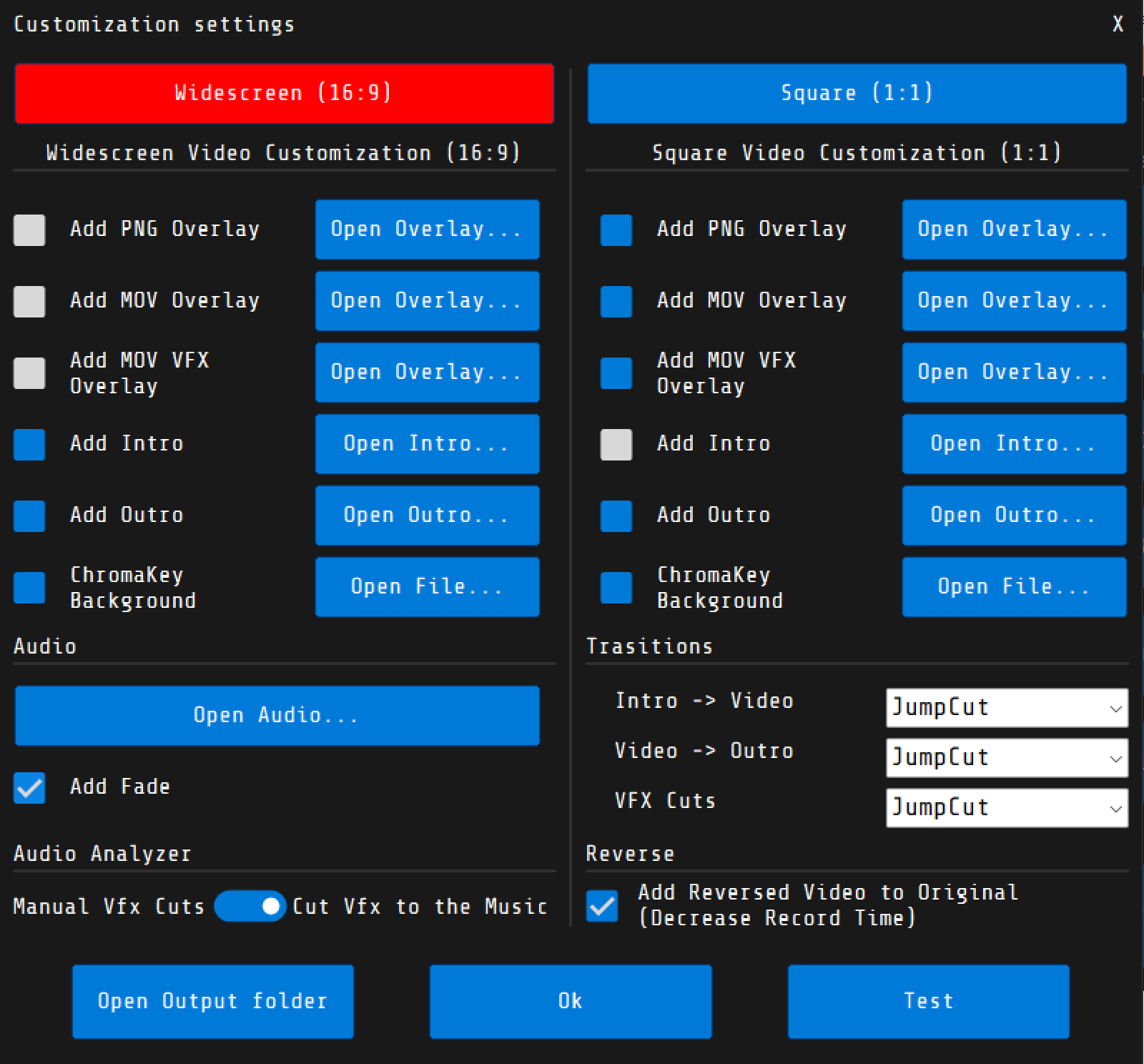Expand the Intro -> Video transition dropdown

[1007, 708]
